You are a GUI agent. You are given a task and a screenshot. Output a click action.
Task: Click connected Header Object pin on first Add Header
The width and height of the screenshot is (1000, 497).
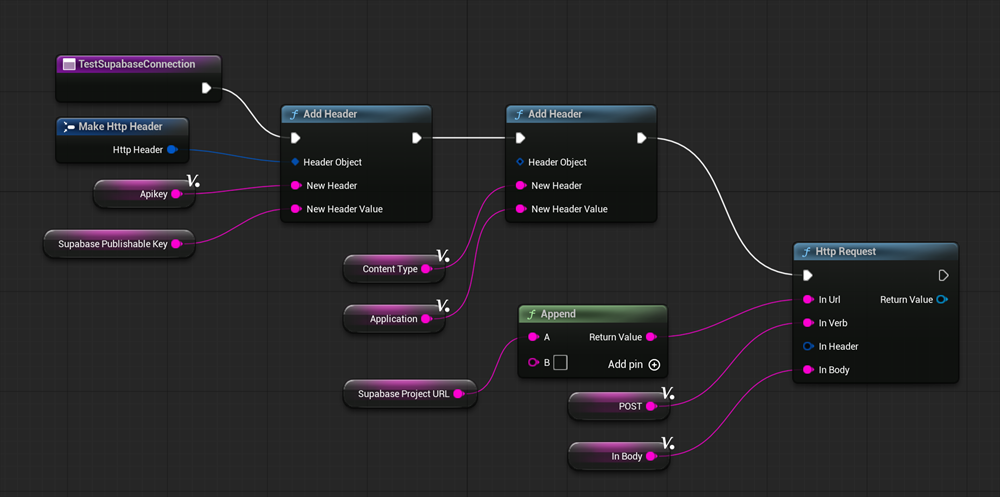[x=295, y=162]
